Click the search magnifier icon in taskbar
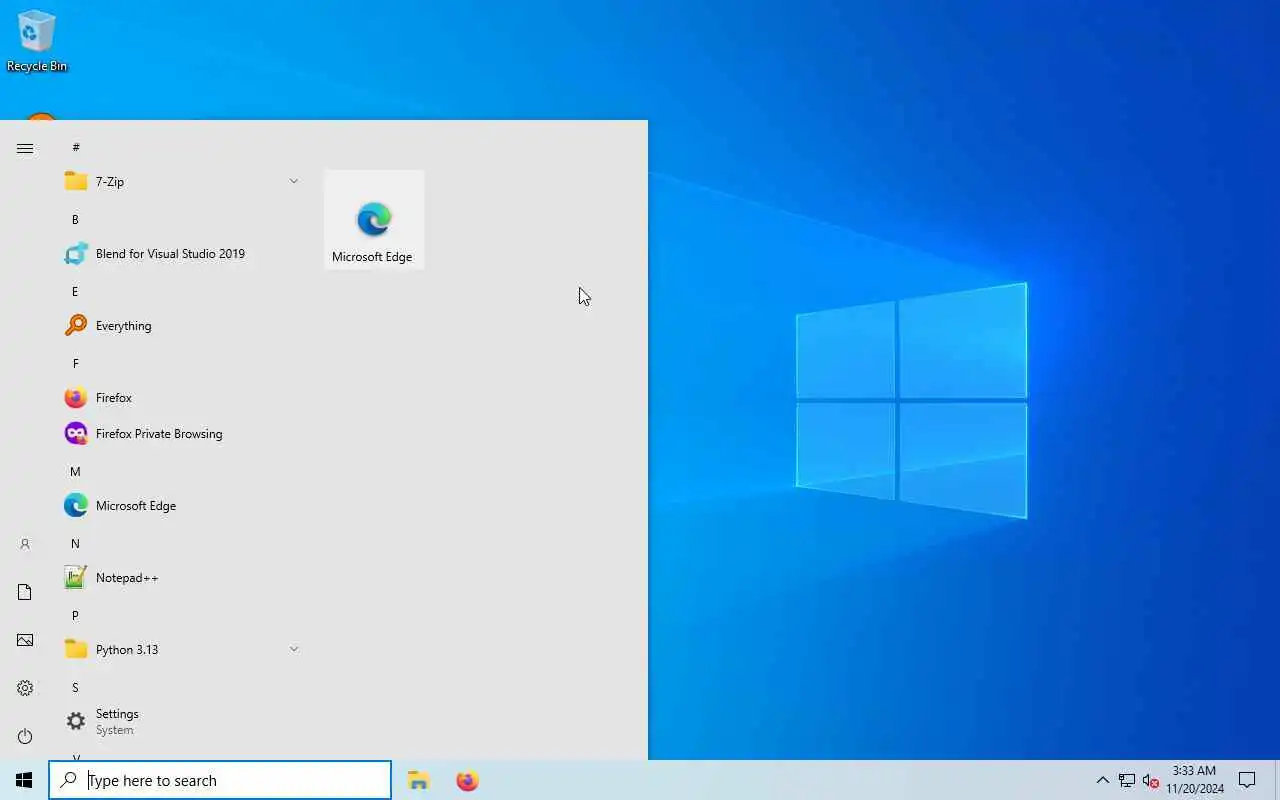Screen dimensions: 1280x800 coord(69,780)
